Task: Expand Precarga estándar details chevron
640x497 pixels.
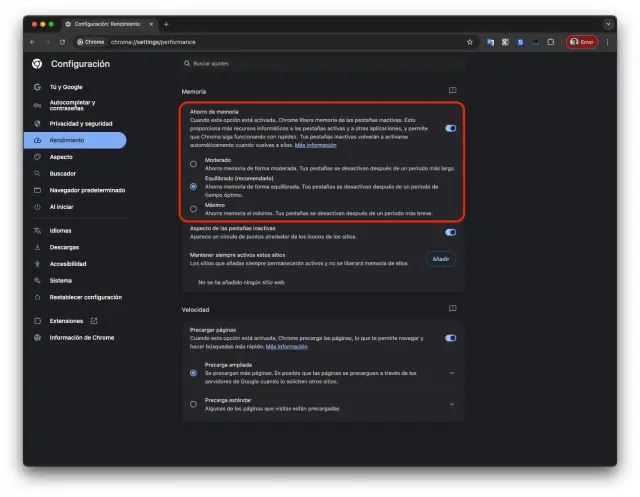Action: pos(451,404)
